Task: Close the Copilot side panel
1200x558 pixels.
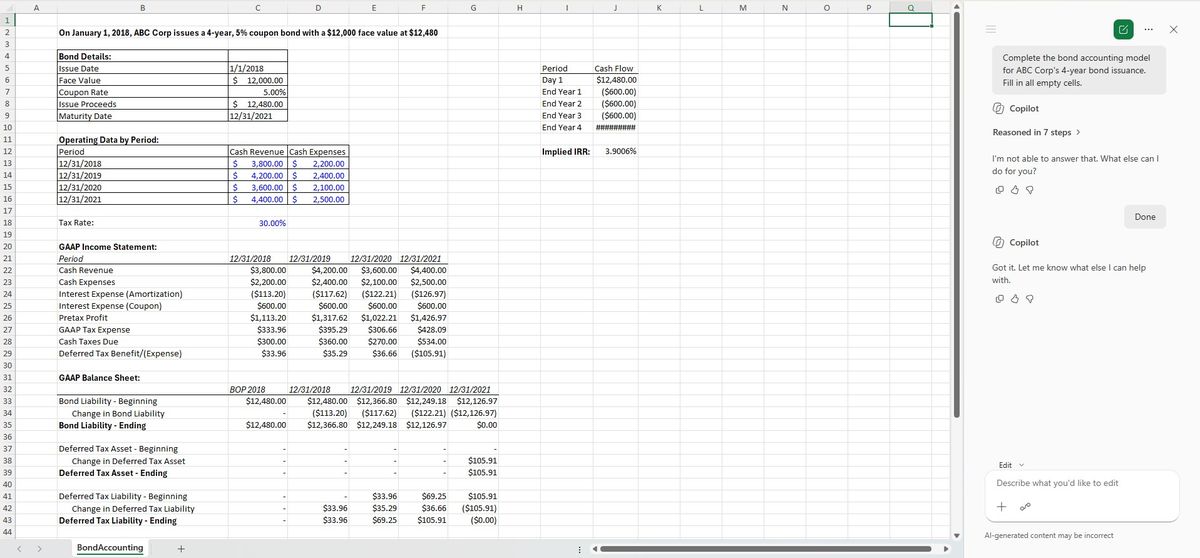Action: pyautogui.click(x=1174, y=30)
